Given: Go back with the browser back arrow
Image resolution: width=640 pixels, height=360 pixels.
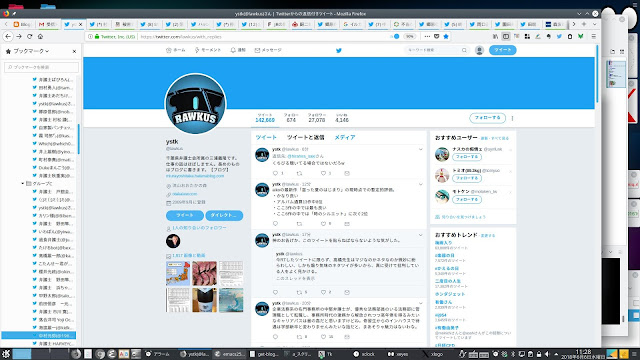Looking at the screenshot, I should pos(8,36).
